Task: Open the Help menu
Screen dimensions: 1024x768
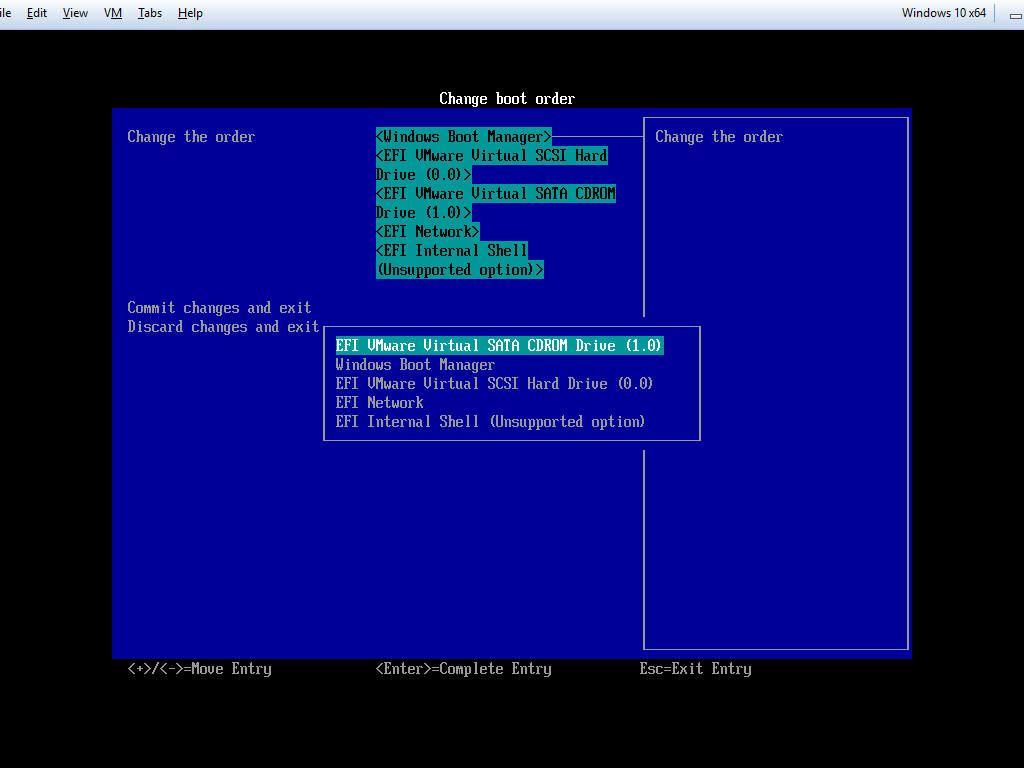Action: tap(190, 13)
